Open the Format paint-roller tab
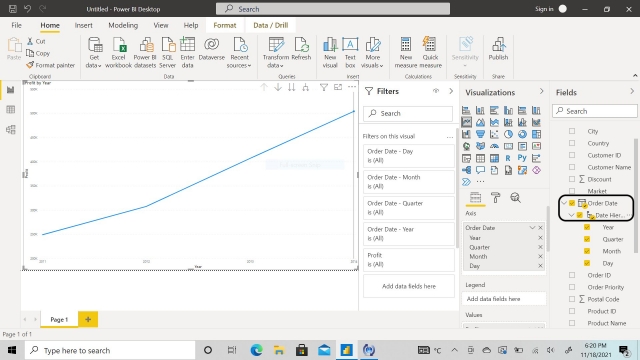This screenshot has width=640, height=360. click(496, 198)
